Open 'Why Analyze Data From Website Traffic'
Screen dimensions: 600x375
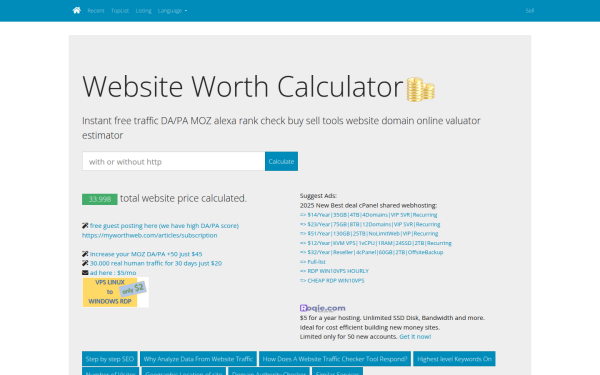coord(198,359)
